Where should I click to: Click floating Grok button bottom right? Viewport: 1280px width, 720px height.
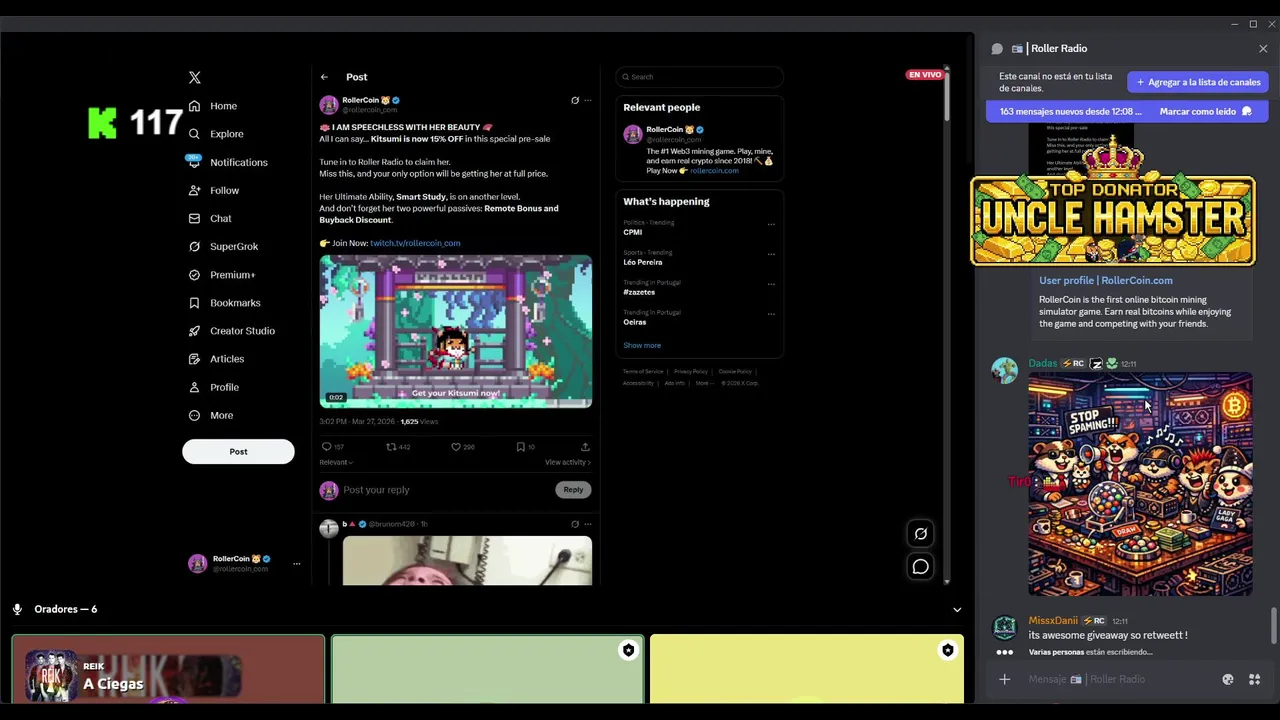(x=921, y=534)
